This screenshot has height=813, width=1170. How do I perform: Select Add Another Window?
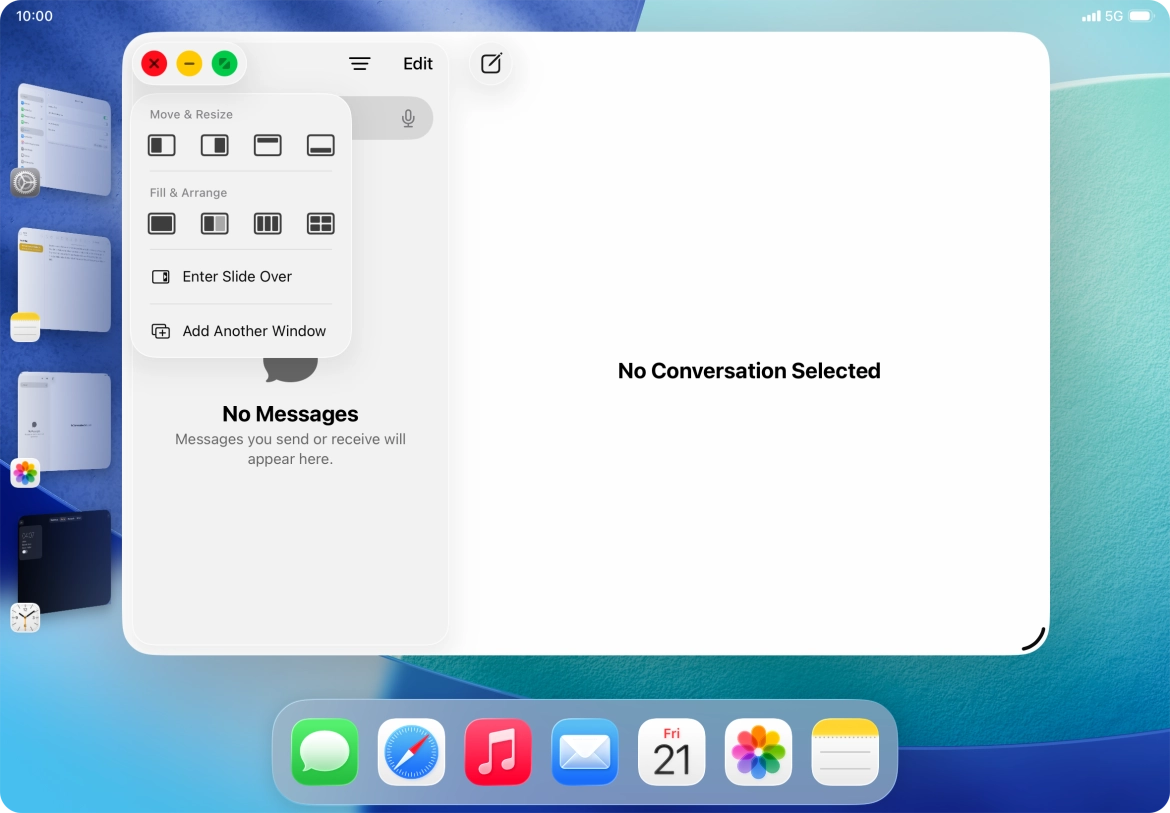pos(254,330)
